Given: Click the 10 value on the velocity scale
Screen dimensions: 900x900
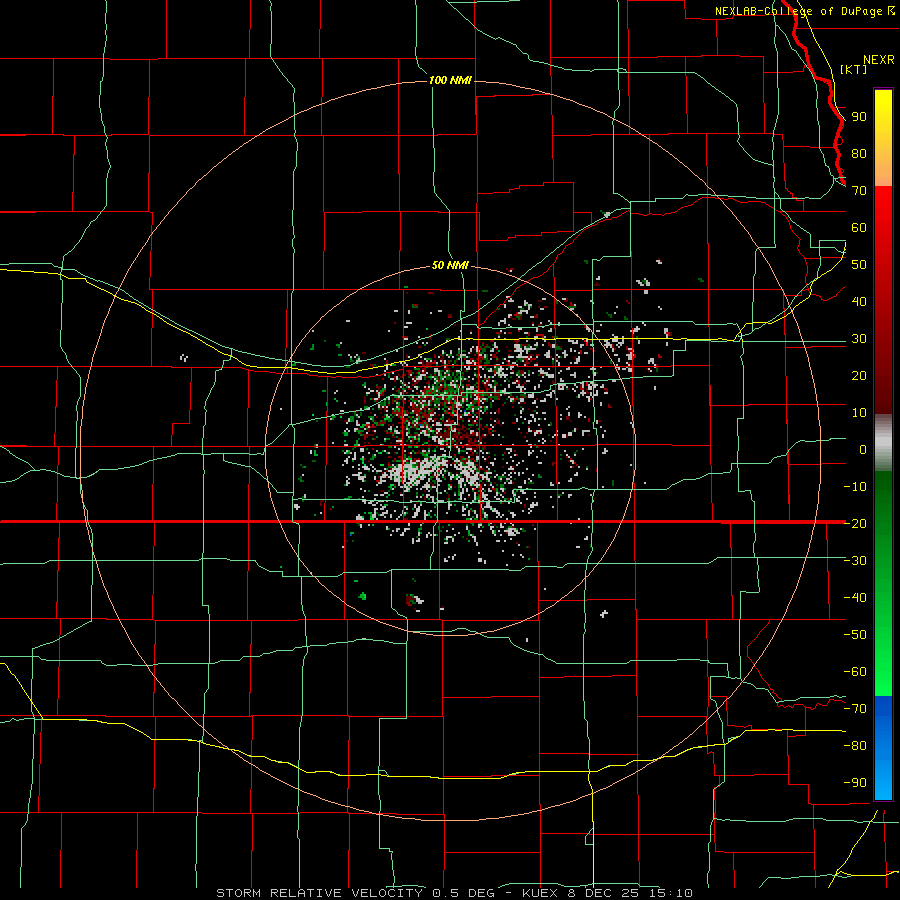Looking at the screenshot, I should pyautogui.click(x=859, y=413).
